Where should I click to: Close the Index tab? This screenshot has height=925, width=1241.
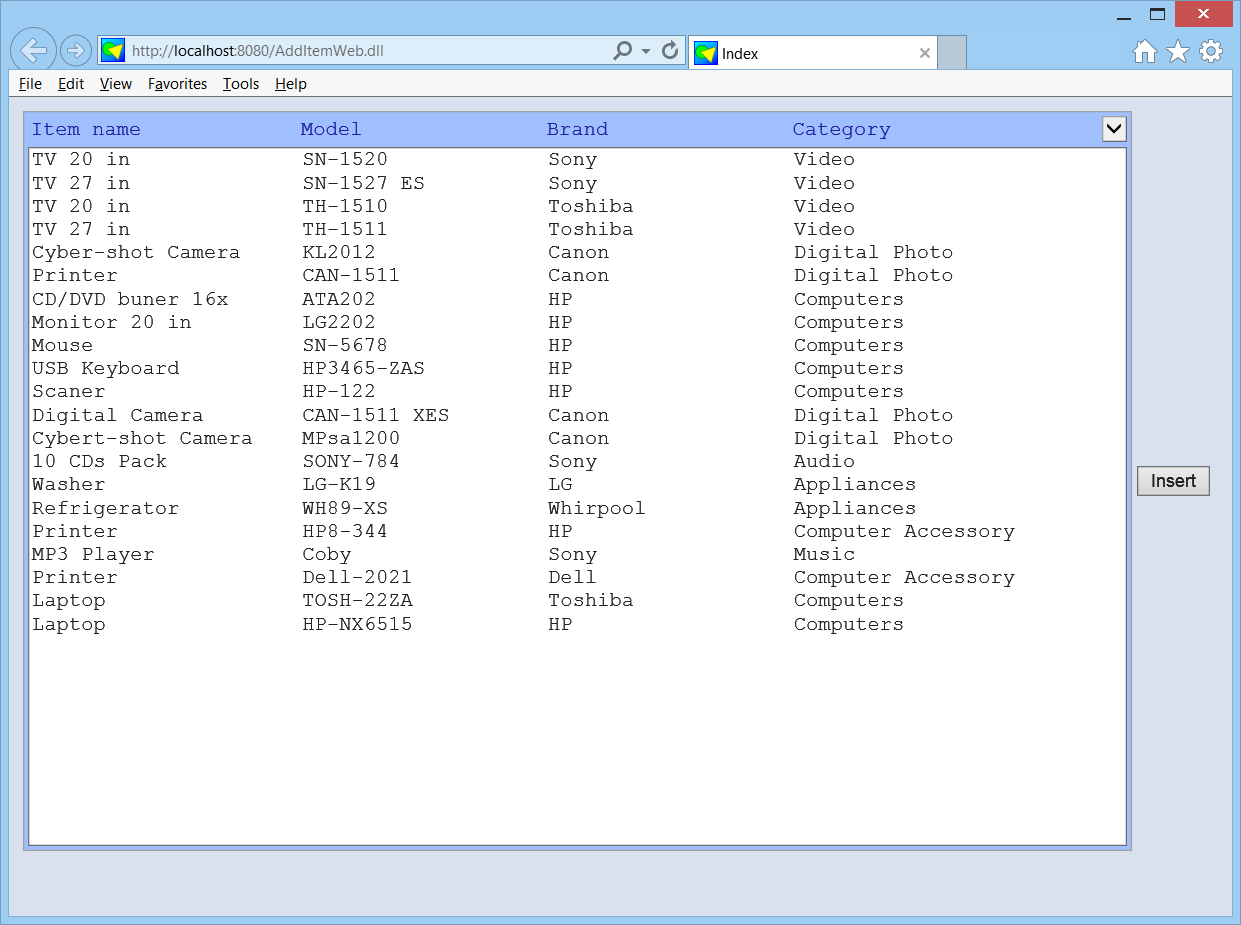point(925,53)
